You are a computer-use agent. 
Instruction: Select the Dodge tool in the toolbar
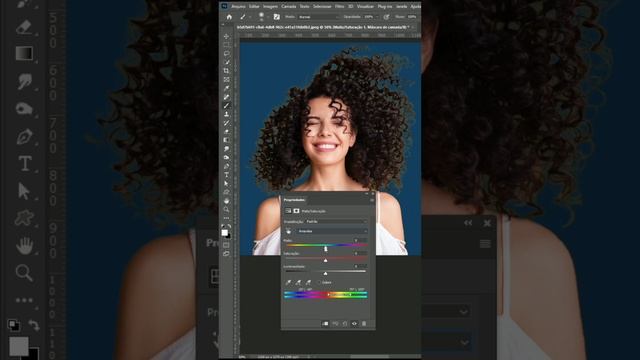click(x=226, y=158)
